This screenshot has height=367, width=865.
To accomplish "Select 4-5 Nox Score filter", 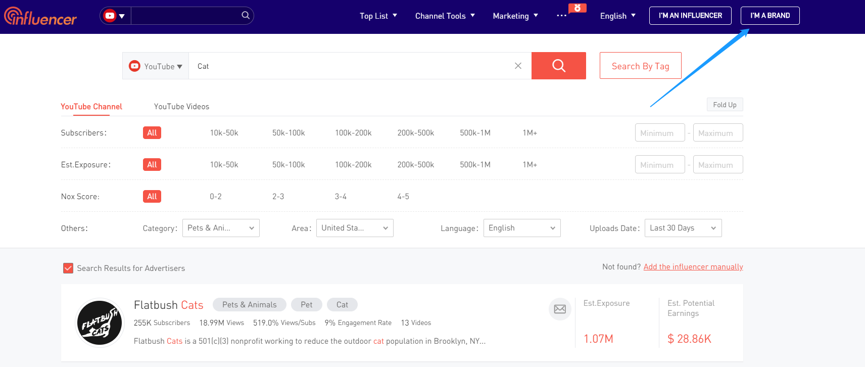I will coord(403,196).
